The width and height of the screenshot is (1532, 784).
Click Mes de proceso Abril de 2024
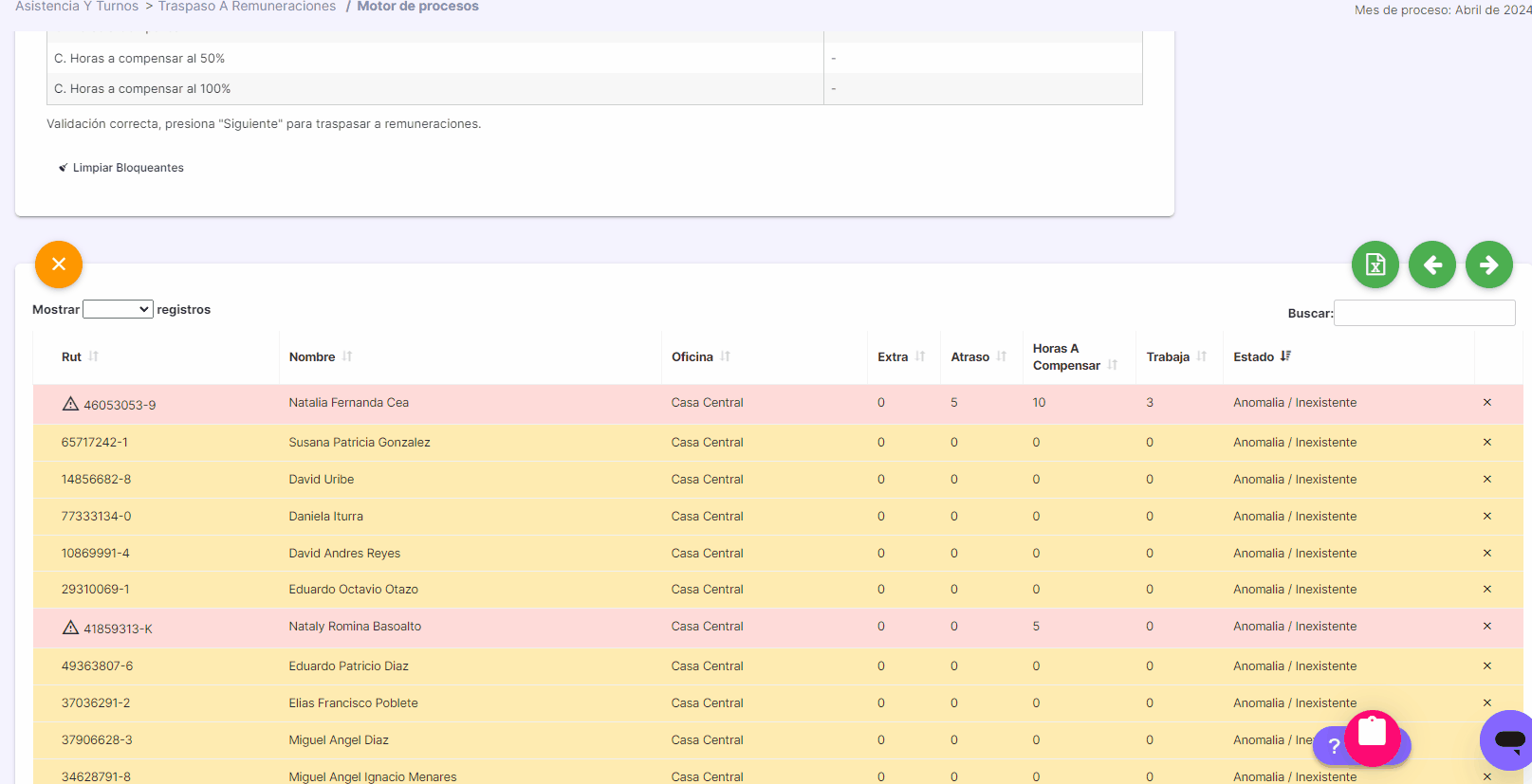coord(1442,10)
